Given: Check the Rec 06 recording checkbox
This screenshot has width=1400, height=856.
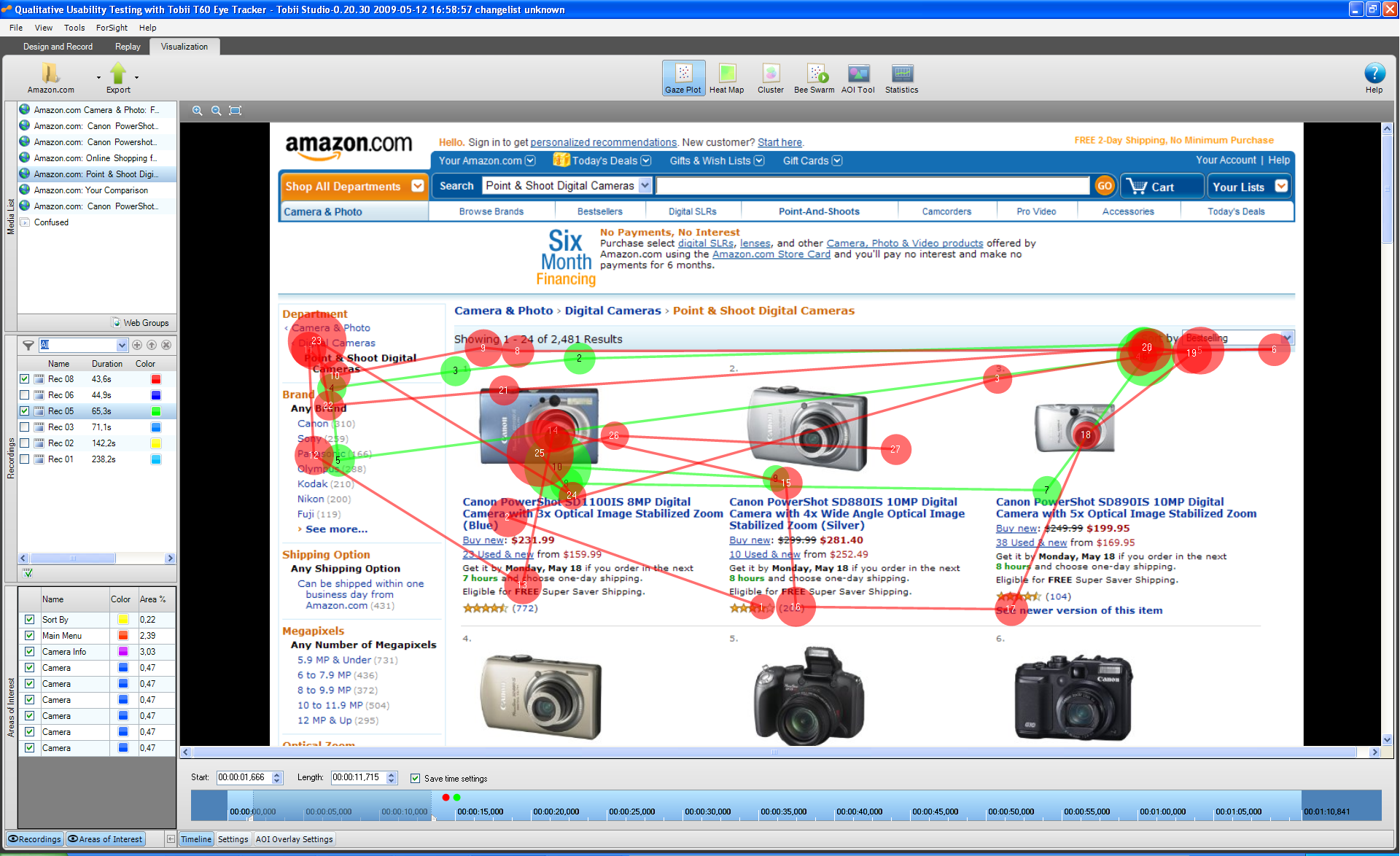Looking at the screenshot, I should pyautogui.click(x=25, y=395).
